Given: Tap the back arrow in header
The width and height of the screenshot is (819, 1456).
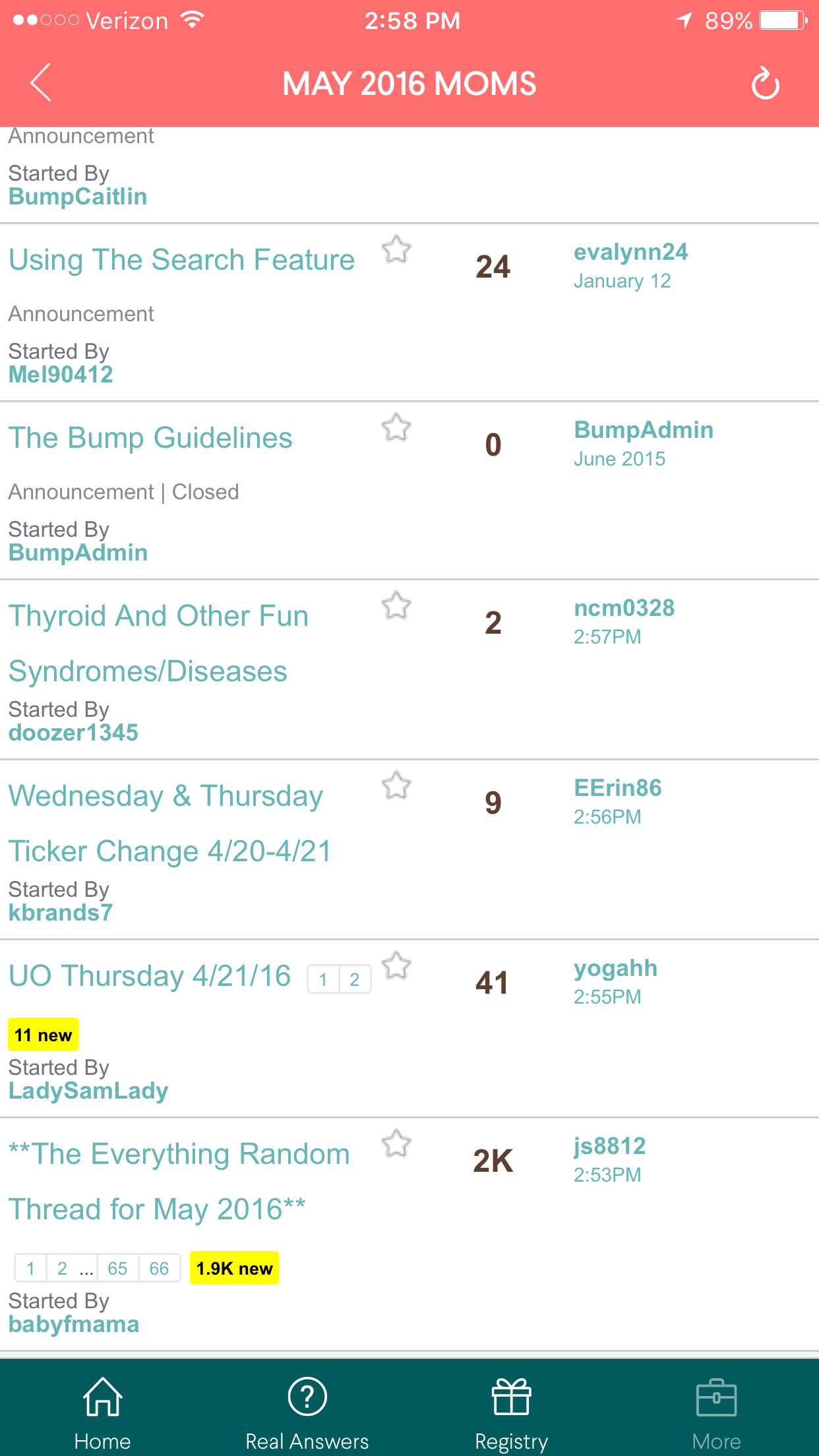Looking at the screenshot, I should pyautogui.click(x=41, y=83).
